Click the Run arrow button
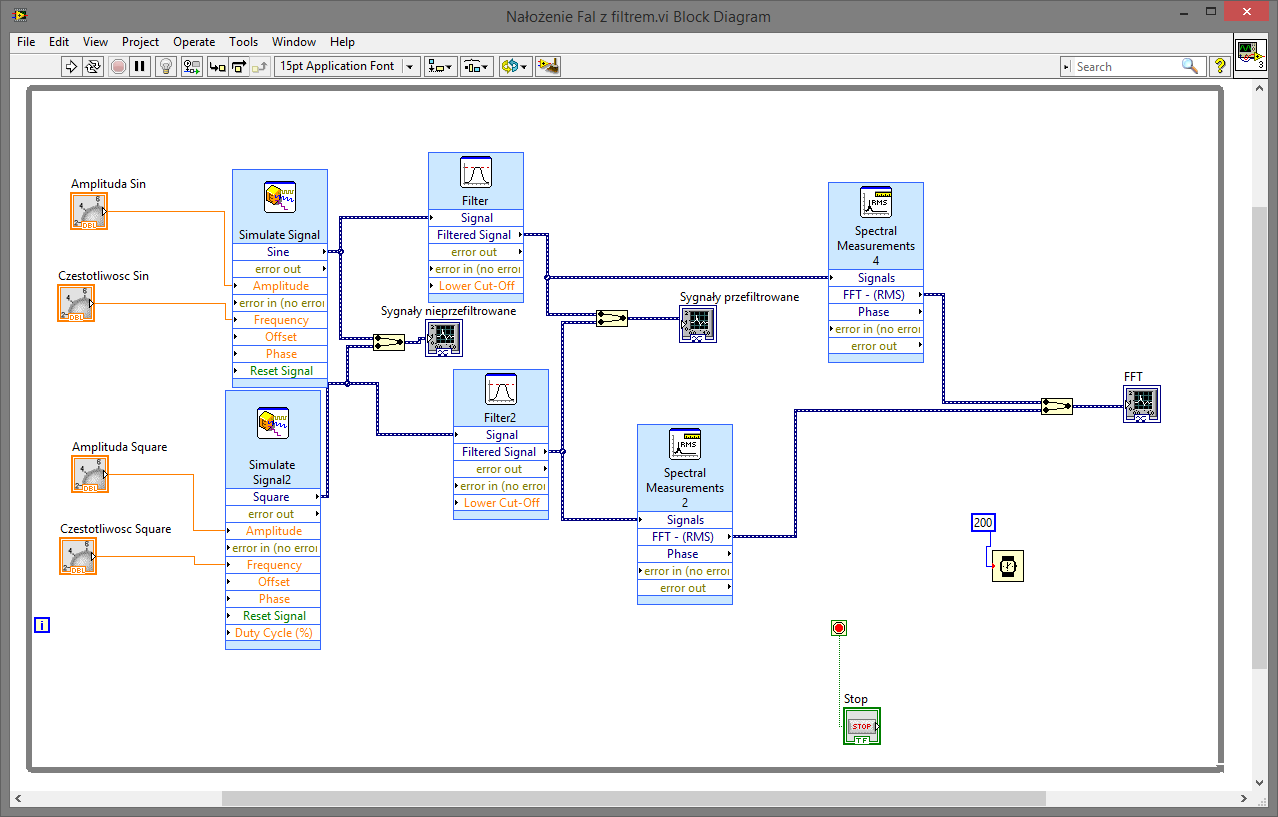This screenshot has width=1278, height=817. pos(71,67)
